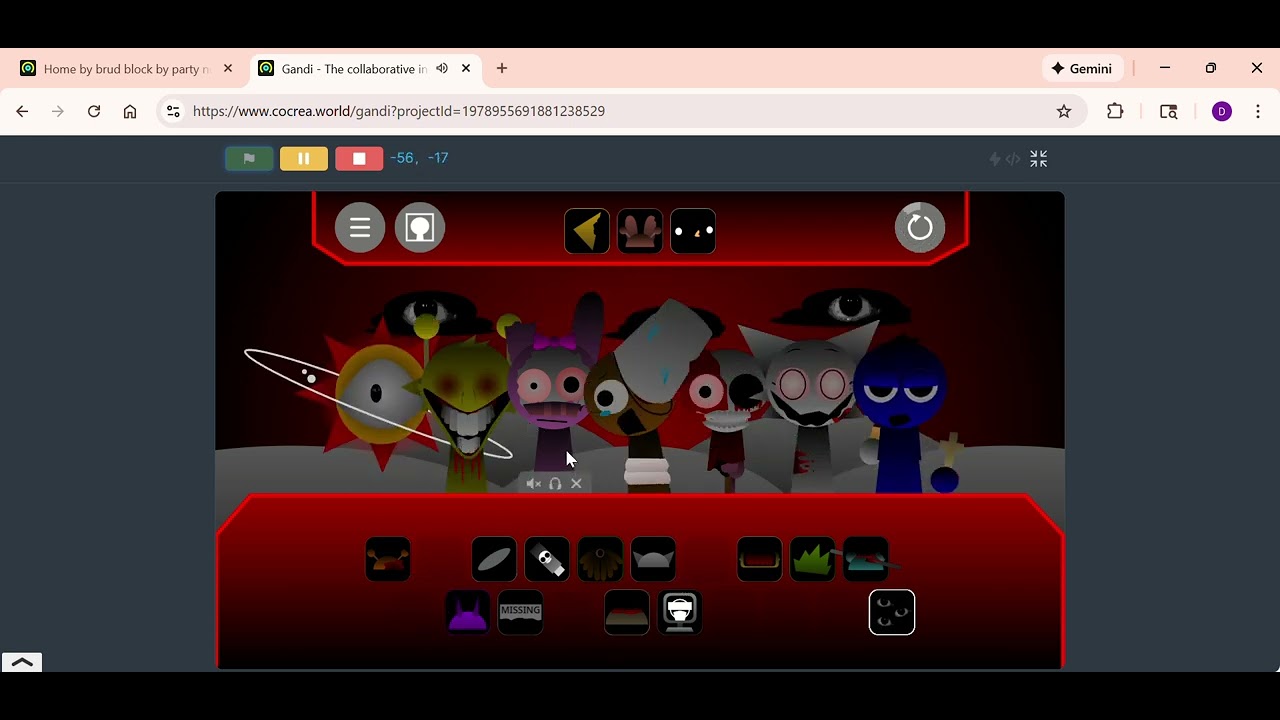Remove the bunny character with X icon
Viewport: 1280px width, 720px height.
coord(576,484)
